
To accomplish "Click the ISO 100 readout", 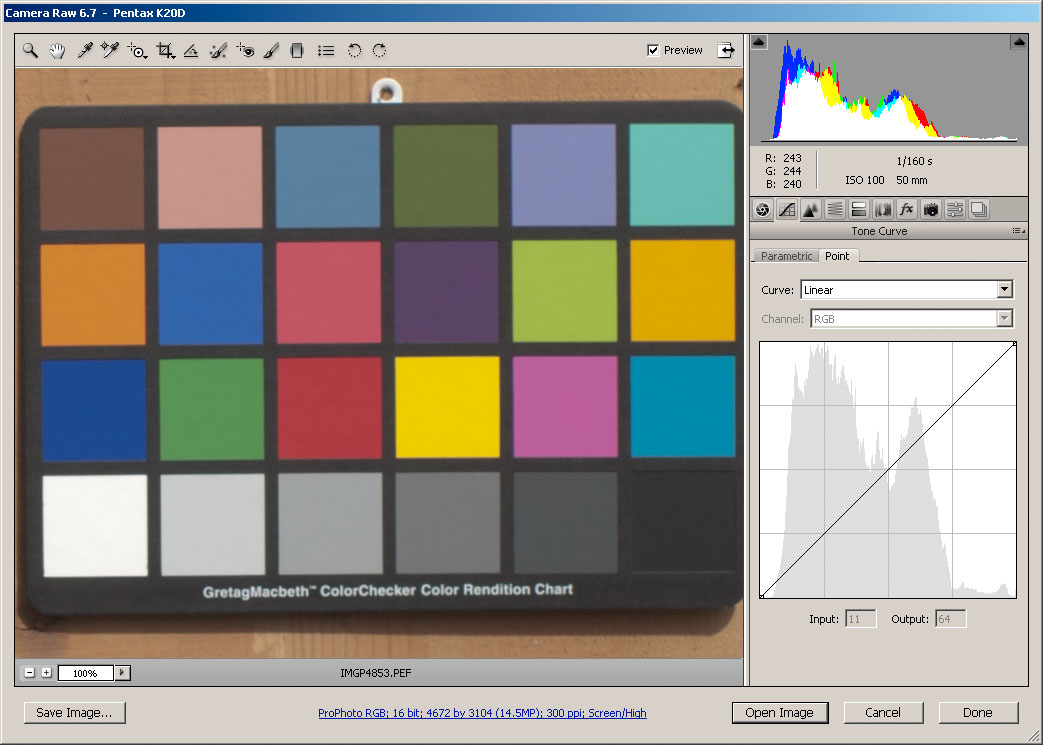I will click(x=865, y=180).
